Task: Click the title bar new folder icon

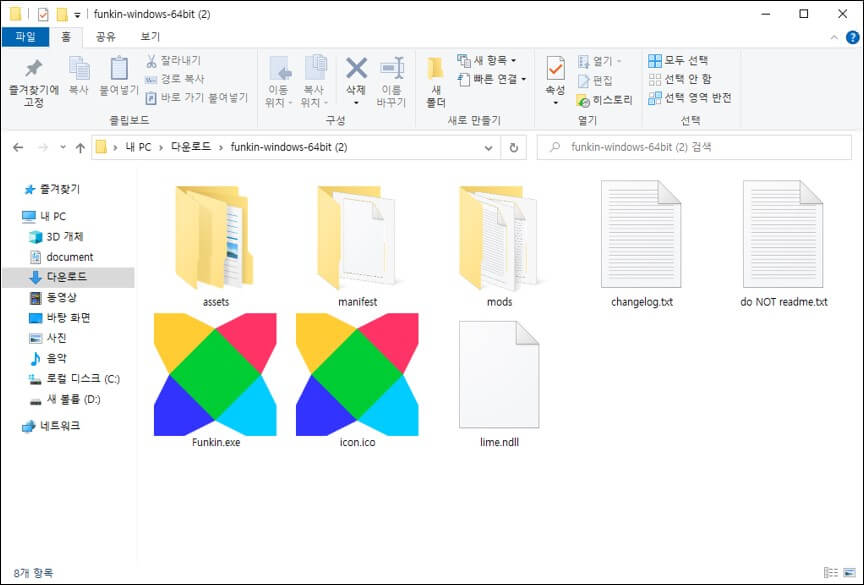Action: tap(62, 14)
